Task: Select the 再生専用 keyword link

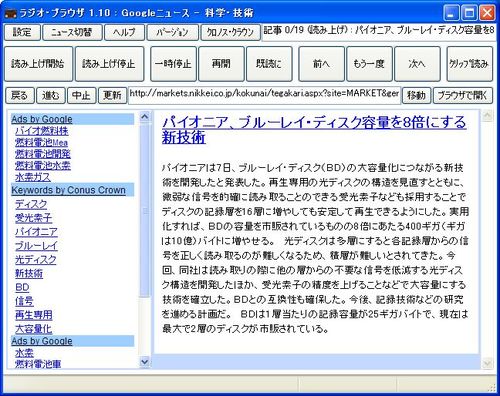Action: coord(34,315)
